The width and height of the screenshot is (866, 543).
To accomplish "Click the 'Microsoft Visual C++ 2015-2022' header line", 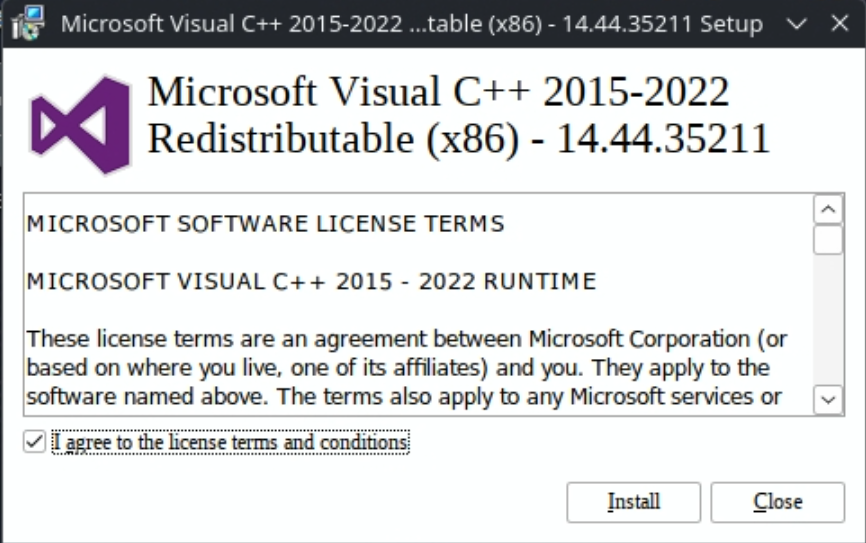I will (x=439, y=91).
